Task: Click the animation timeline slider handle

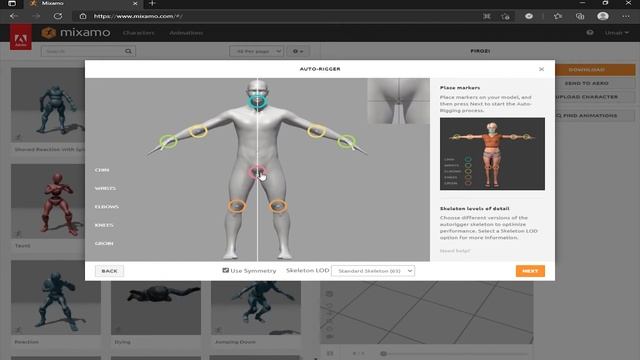Action: click(383, 353)
